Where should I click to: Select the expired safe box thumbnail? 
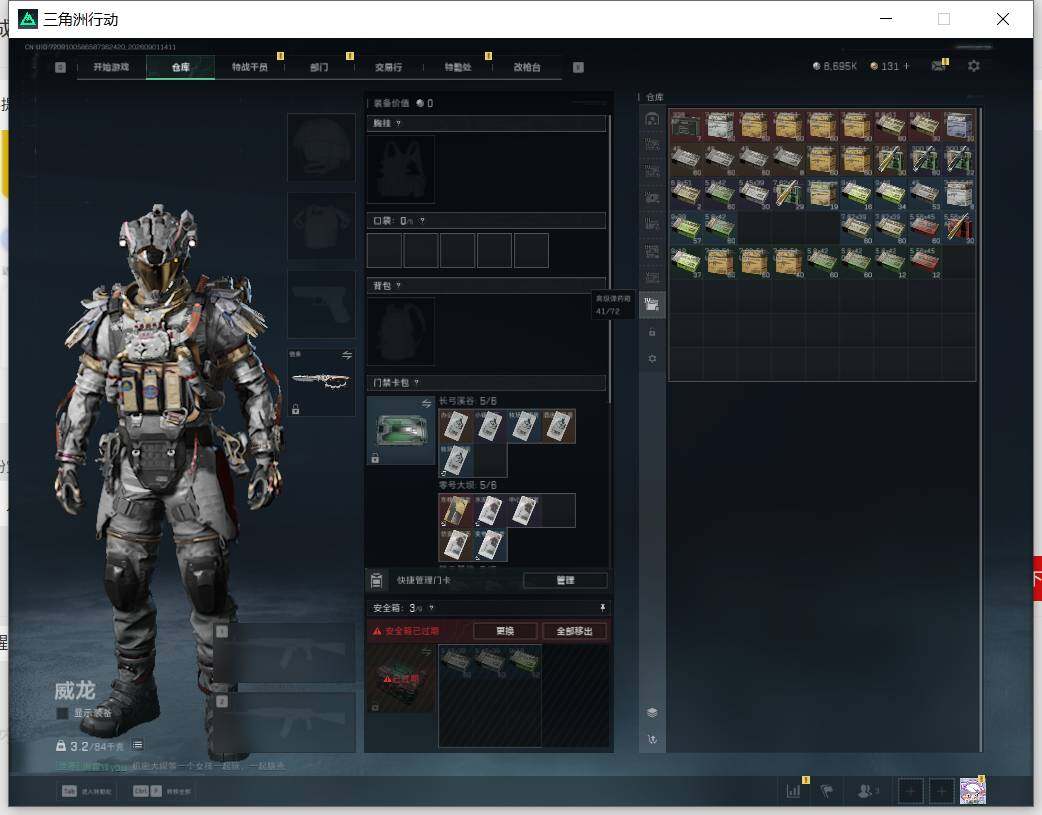coord(401,679)
